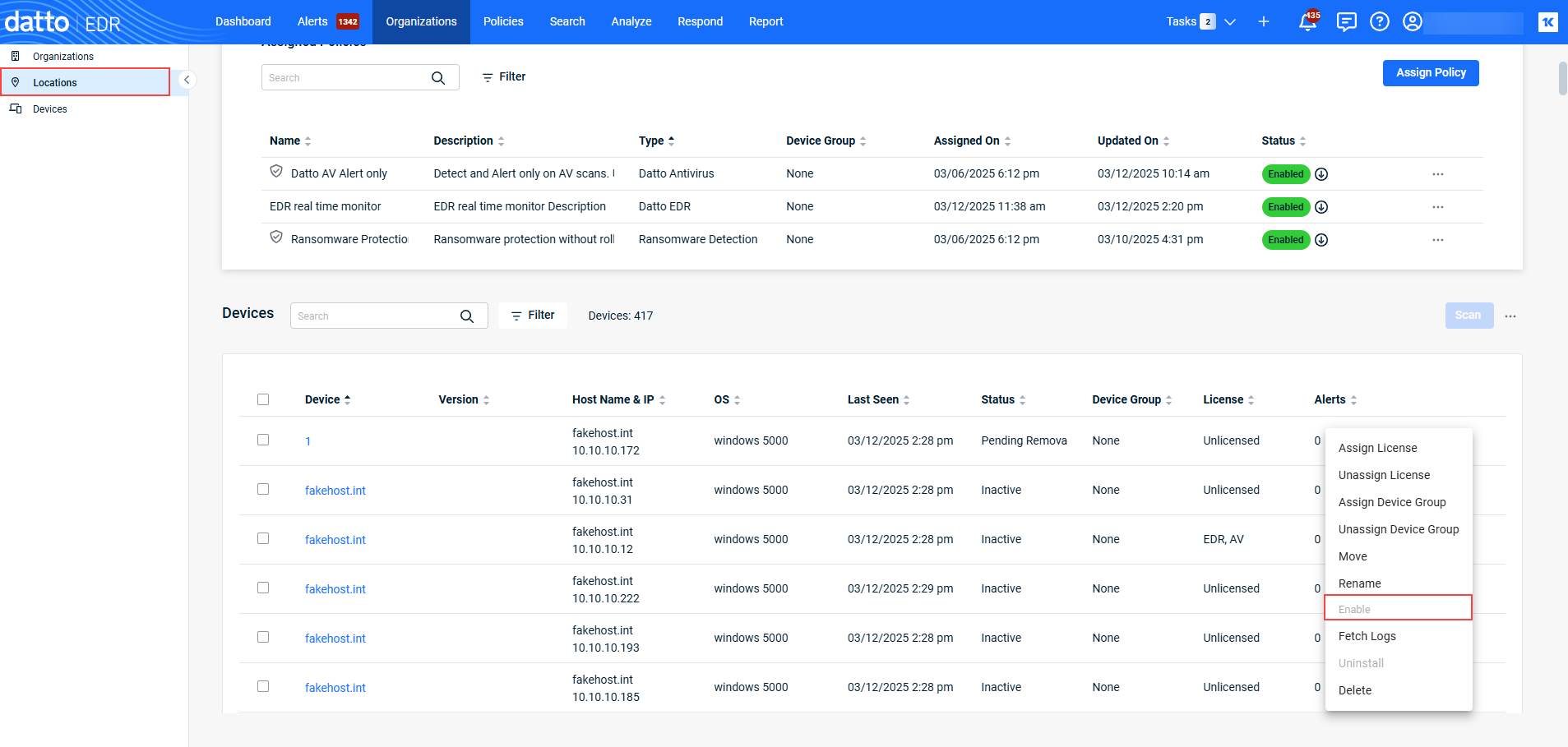
Task: Select Assign License from context menu
Action: tap(1378, 448)
